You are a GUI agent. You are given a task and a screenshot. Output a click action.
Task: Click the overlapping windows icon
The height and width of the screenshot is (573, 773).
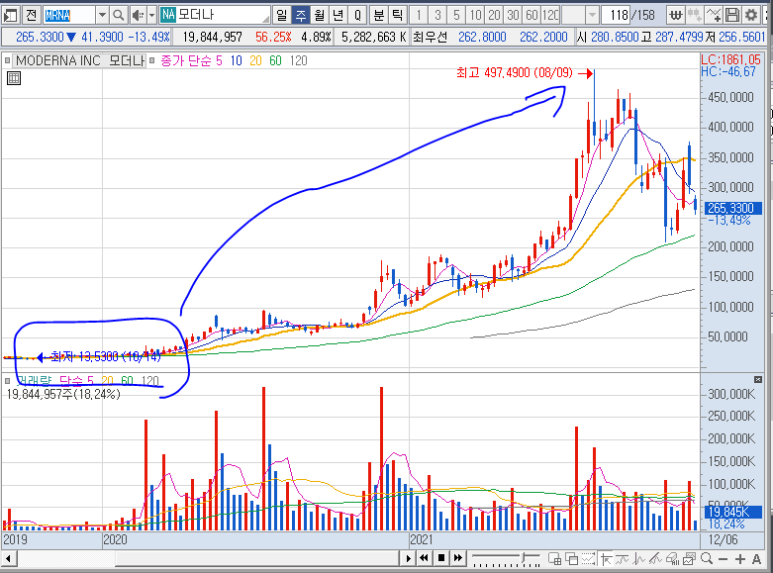571,559
